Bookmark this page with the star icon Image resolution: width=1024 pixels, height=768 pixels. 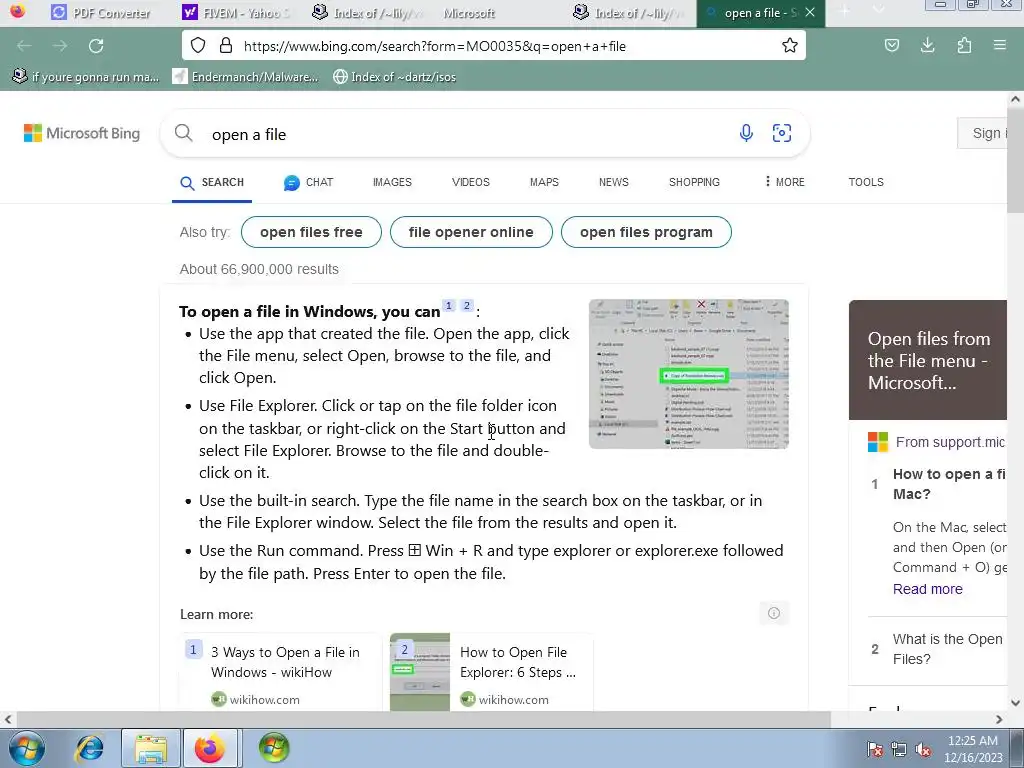tap(790, 46)
